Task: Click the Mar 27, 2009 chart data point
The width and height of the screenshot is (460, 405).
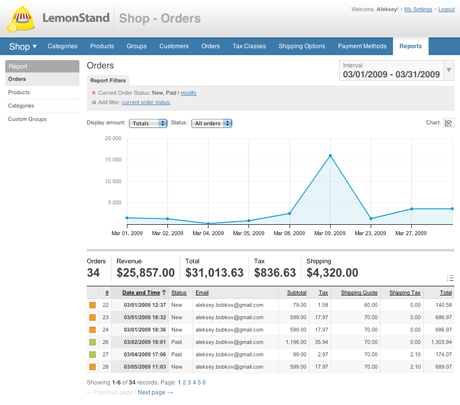Action: click(x=411, y=209)
